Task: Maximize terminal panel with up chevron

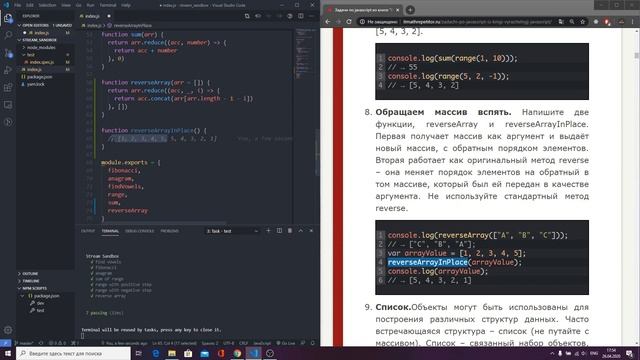Action: point(301,231)
